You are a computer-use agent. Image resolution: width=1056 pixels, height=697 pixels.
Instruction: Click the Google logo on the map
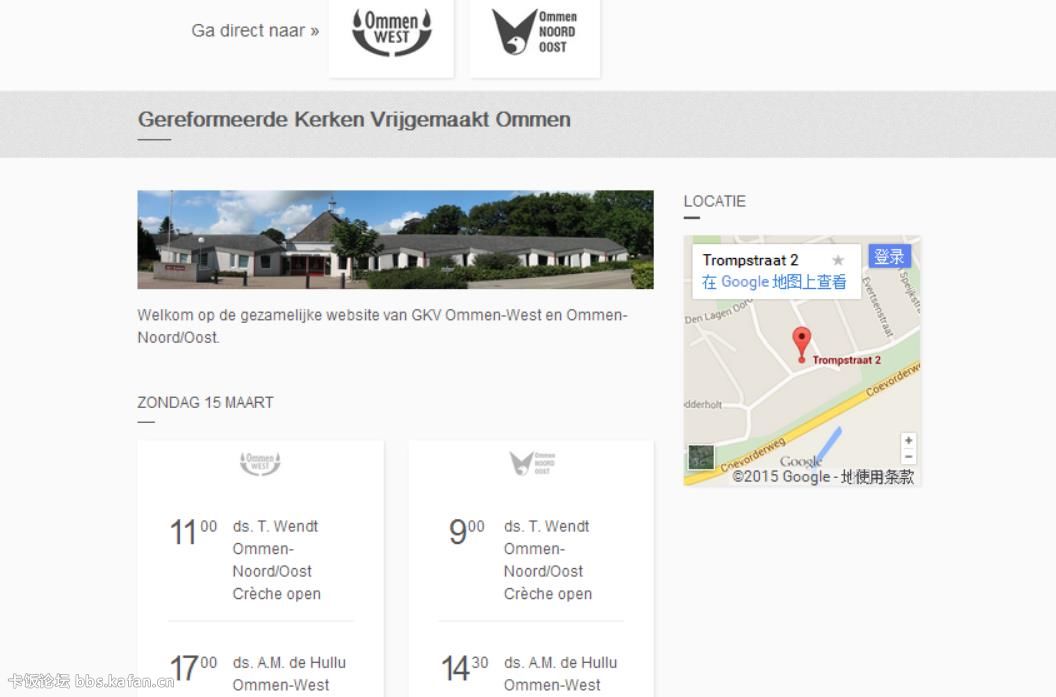tap(800, 461)
